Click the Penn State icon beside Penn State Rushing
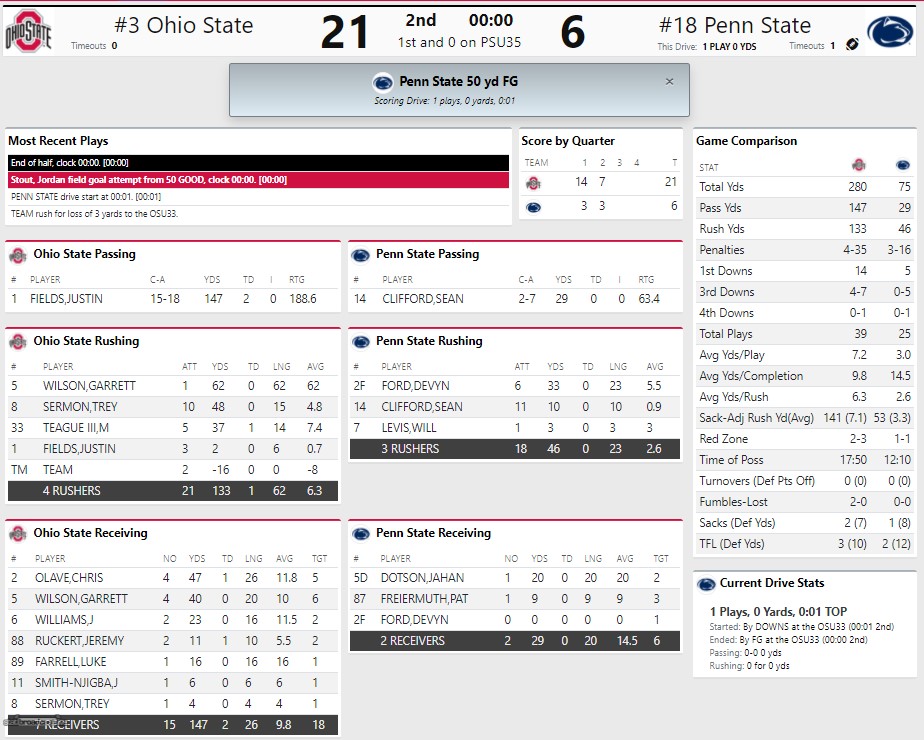Screen dimensions: 924x740 pyautogui.click(x=361, y=342)
